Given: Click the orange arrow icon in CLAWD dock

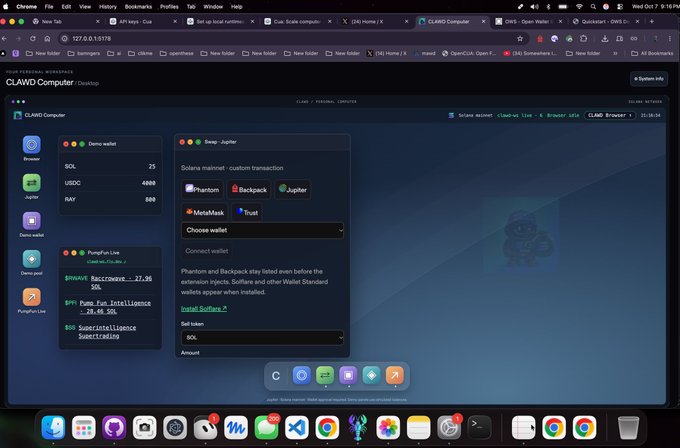Looking at the screenshot, I should [395, 375].
